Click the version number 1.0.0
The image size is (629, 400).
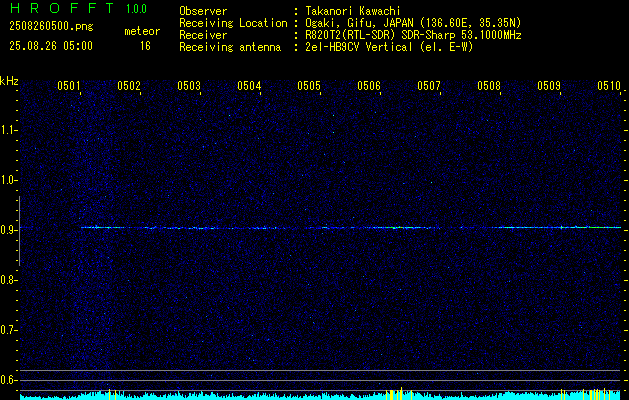pos(136,9)
